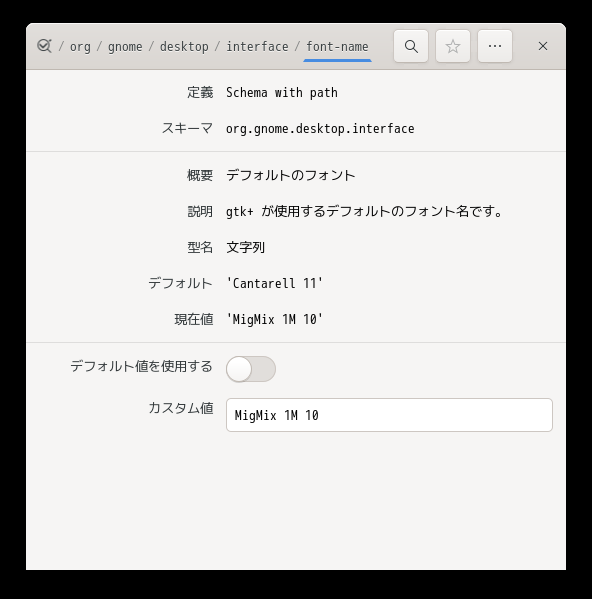Jump to desktop folder in path bar
592x599 pixels.
tap(184, 47)
